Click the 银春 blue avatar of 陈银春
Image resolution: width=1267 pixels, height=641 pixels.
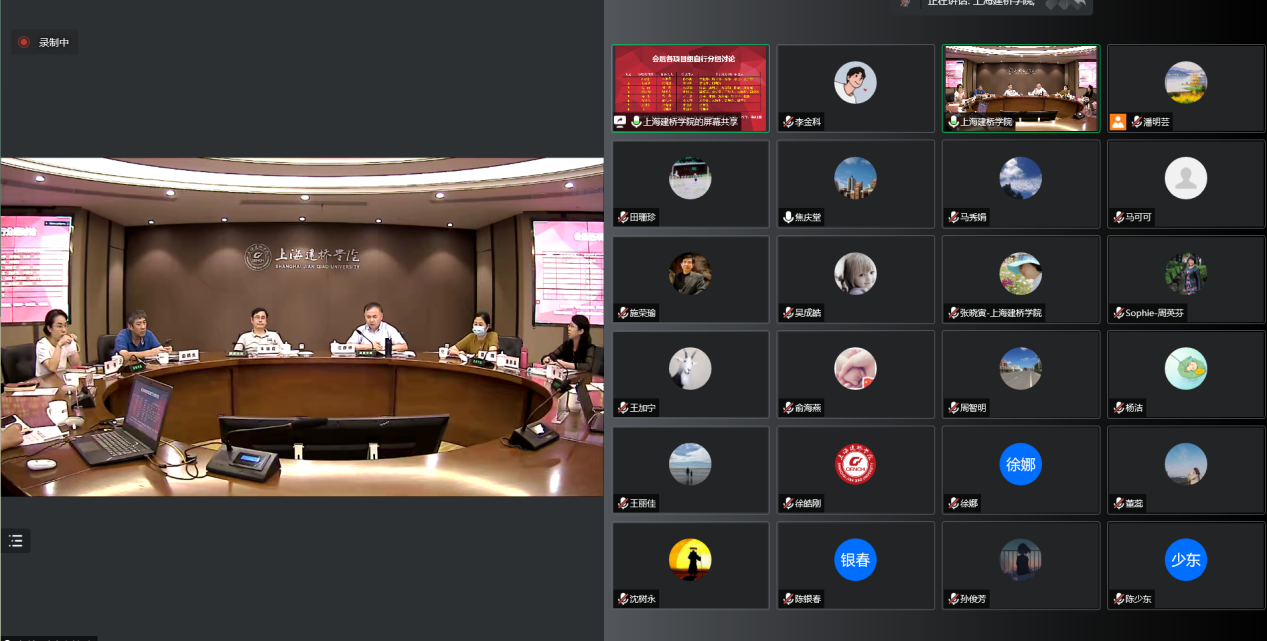coord(855,560)
